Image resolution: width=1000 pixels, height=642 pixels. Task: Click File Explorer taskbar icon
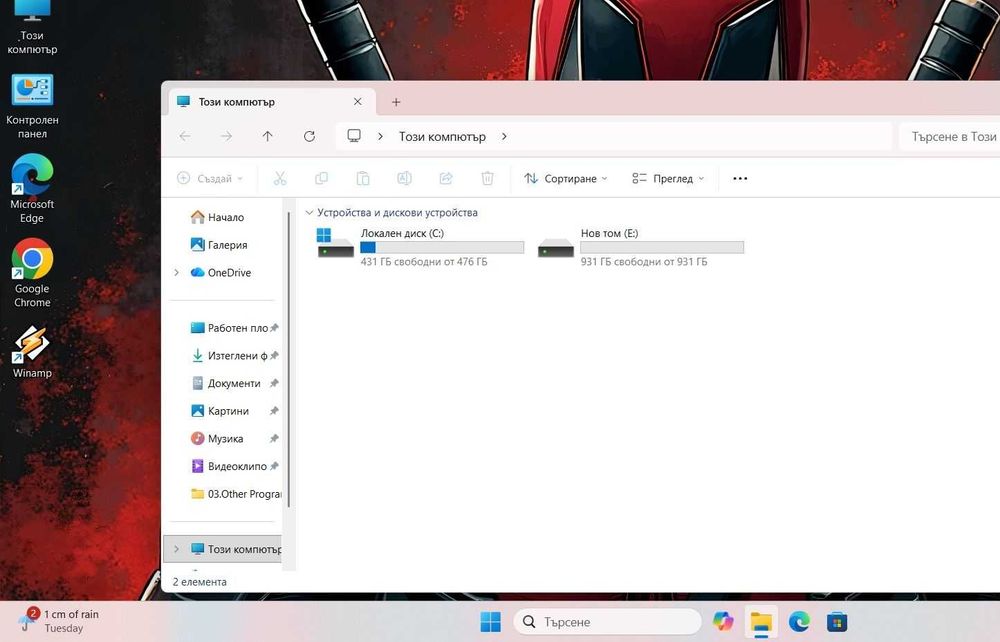761,622
